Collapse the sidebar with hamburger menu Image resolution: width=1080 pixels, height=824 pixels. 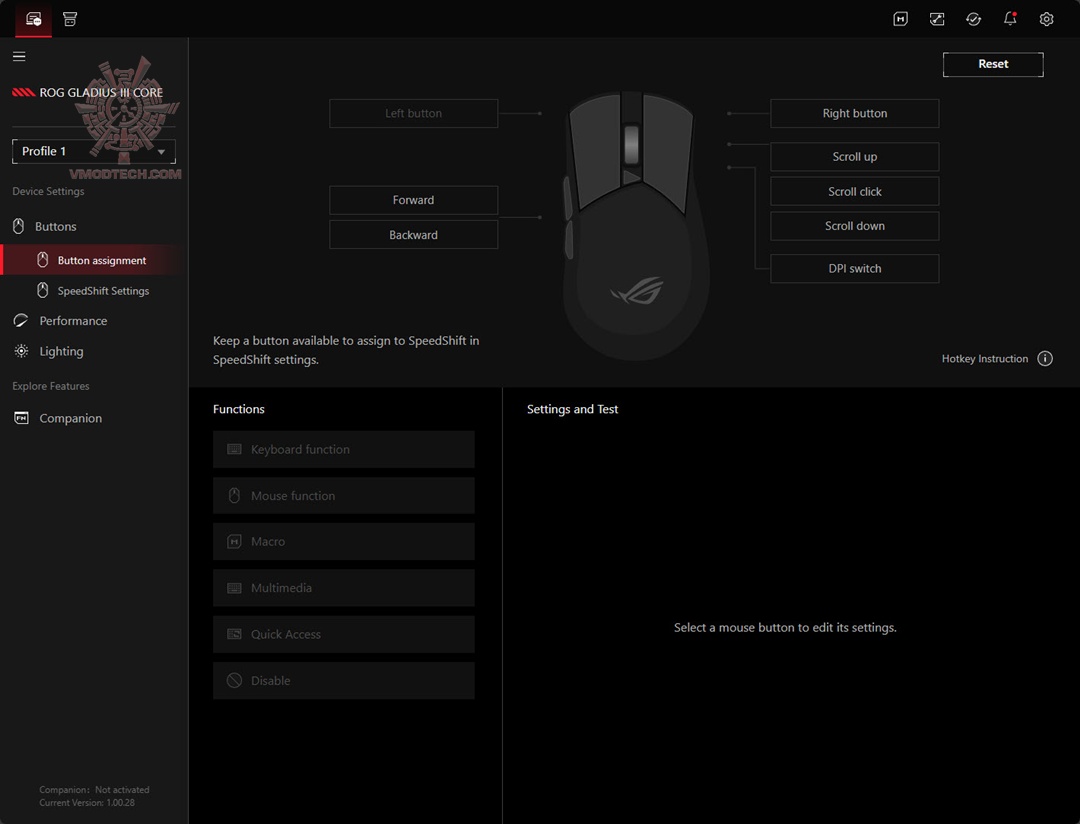point(19,56)
